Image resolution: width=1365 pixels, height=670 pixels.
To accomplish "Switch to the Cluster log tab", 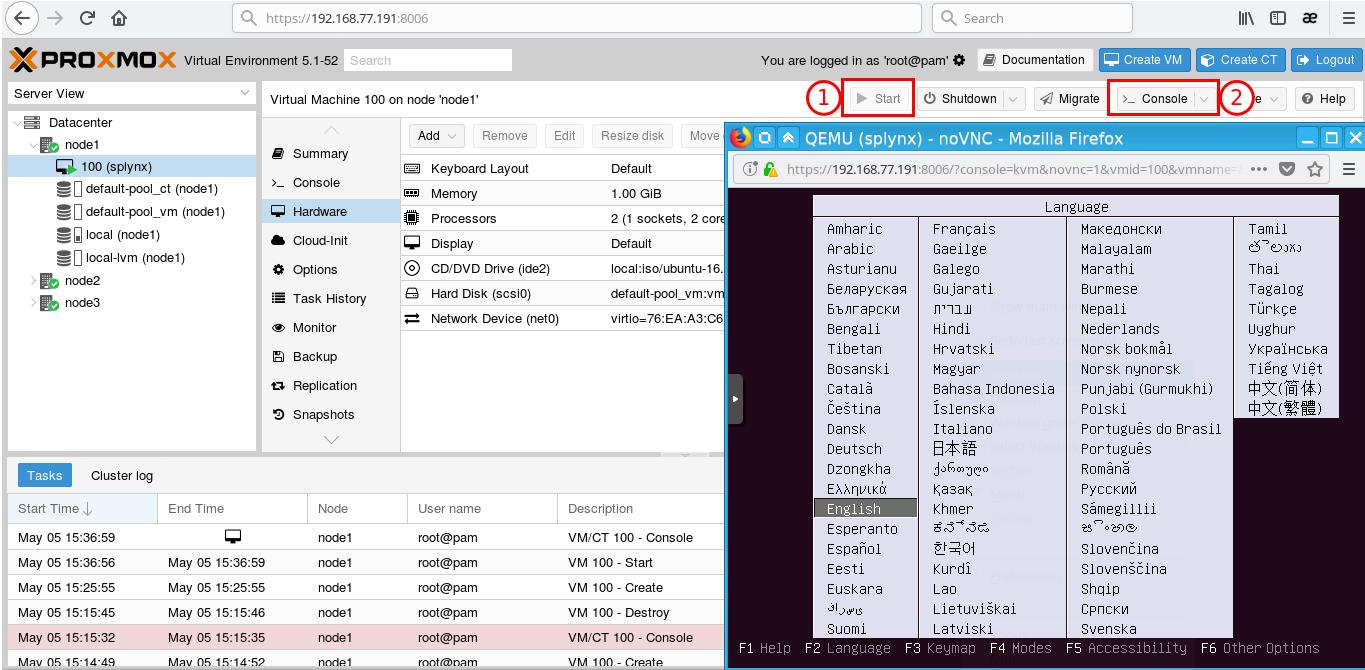I will 122,476.
